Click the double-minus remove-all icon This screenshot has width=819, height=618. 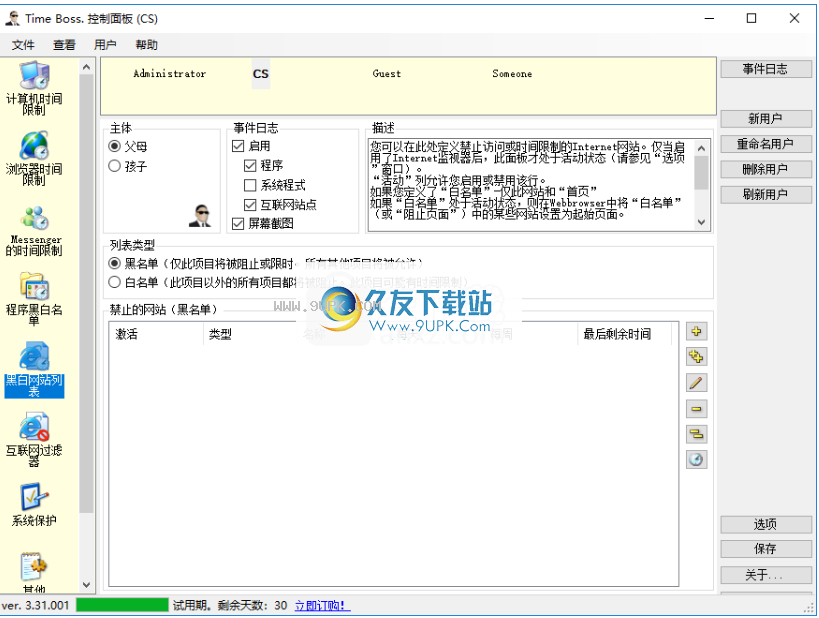coord(696,434)
